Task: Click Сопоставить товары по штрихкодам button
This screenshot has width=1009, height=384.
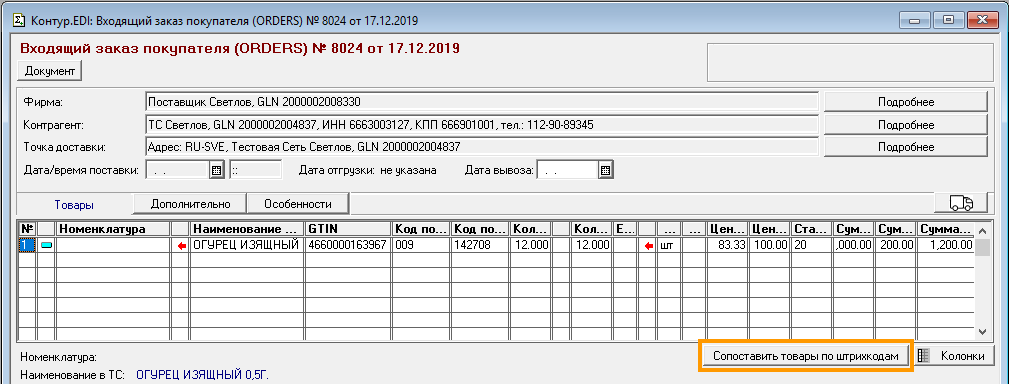Action: tap(805, 356)
